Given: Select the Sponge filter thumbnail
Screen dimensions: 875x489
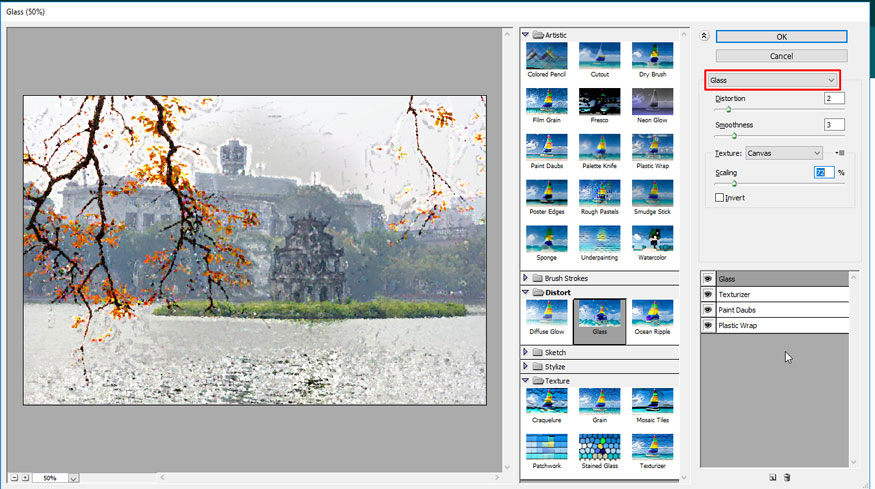Looking at the screenshot, I should (546, 239).
